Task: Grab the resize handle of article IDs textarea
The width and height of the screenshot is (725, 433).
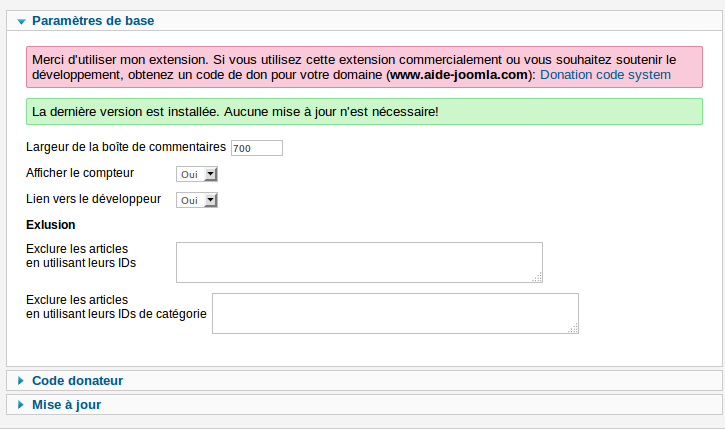Action: 537,278
